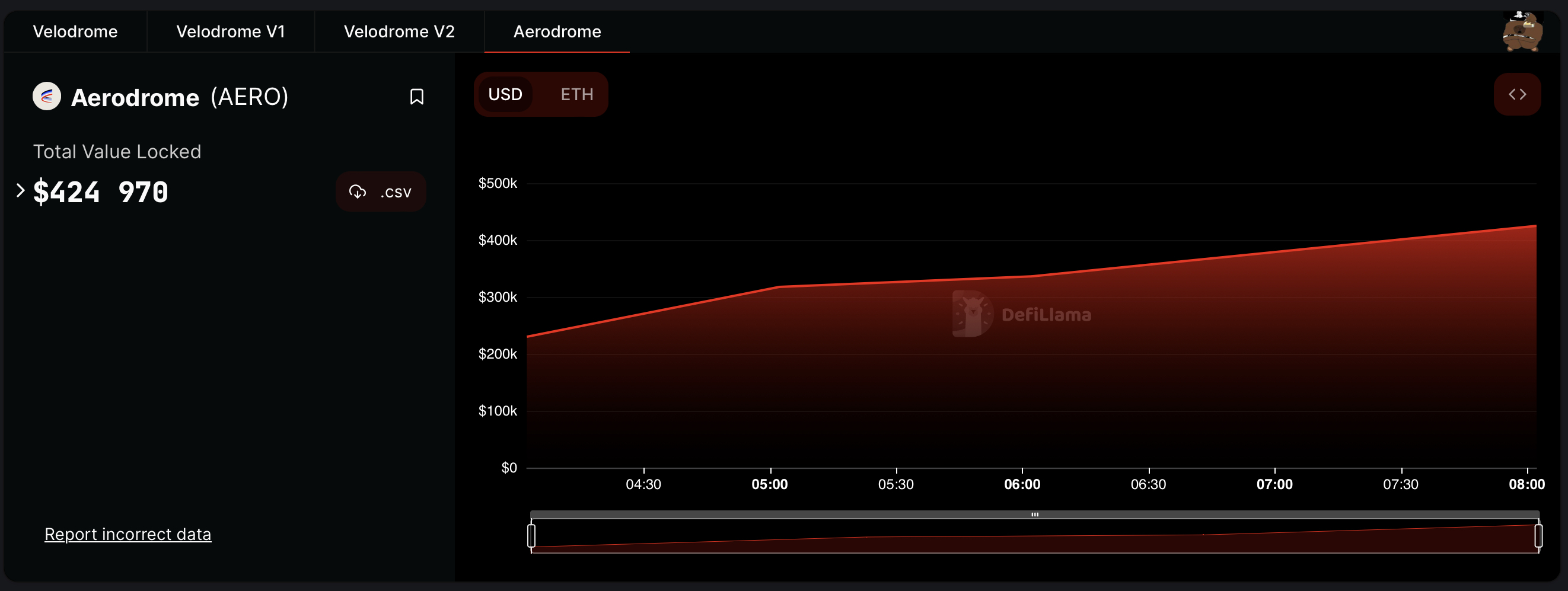Click the mini overview chart in range selector
The height and width of the screenshot is (591, 1568).
coord(1035,536)
